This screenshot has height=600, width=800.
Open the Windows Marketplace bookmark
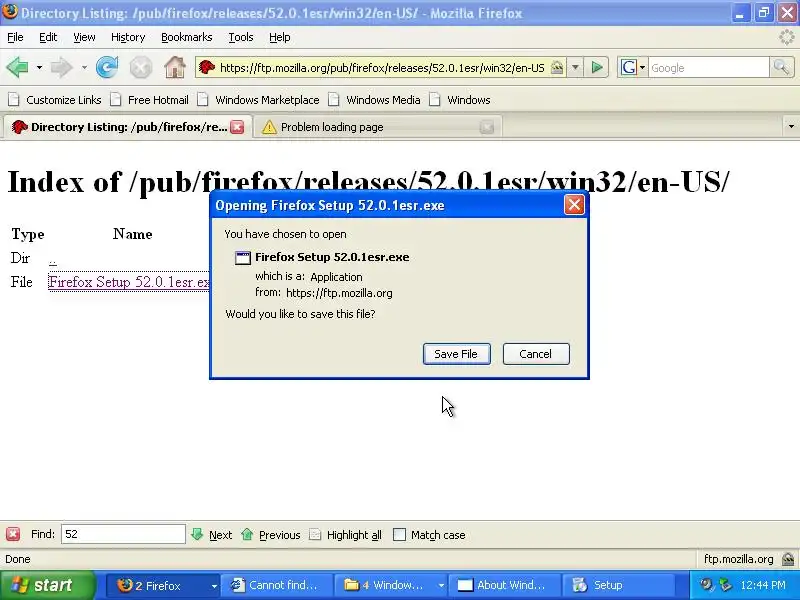click(x=259, y=99)
